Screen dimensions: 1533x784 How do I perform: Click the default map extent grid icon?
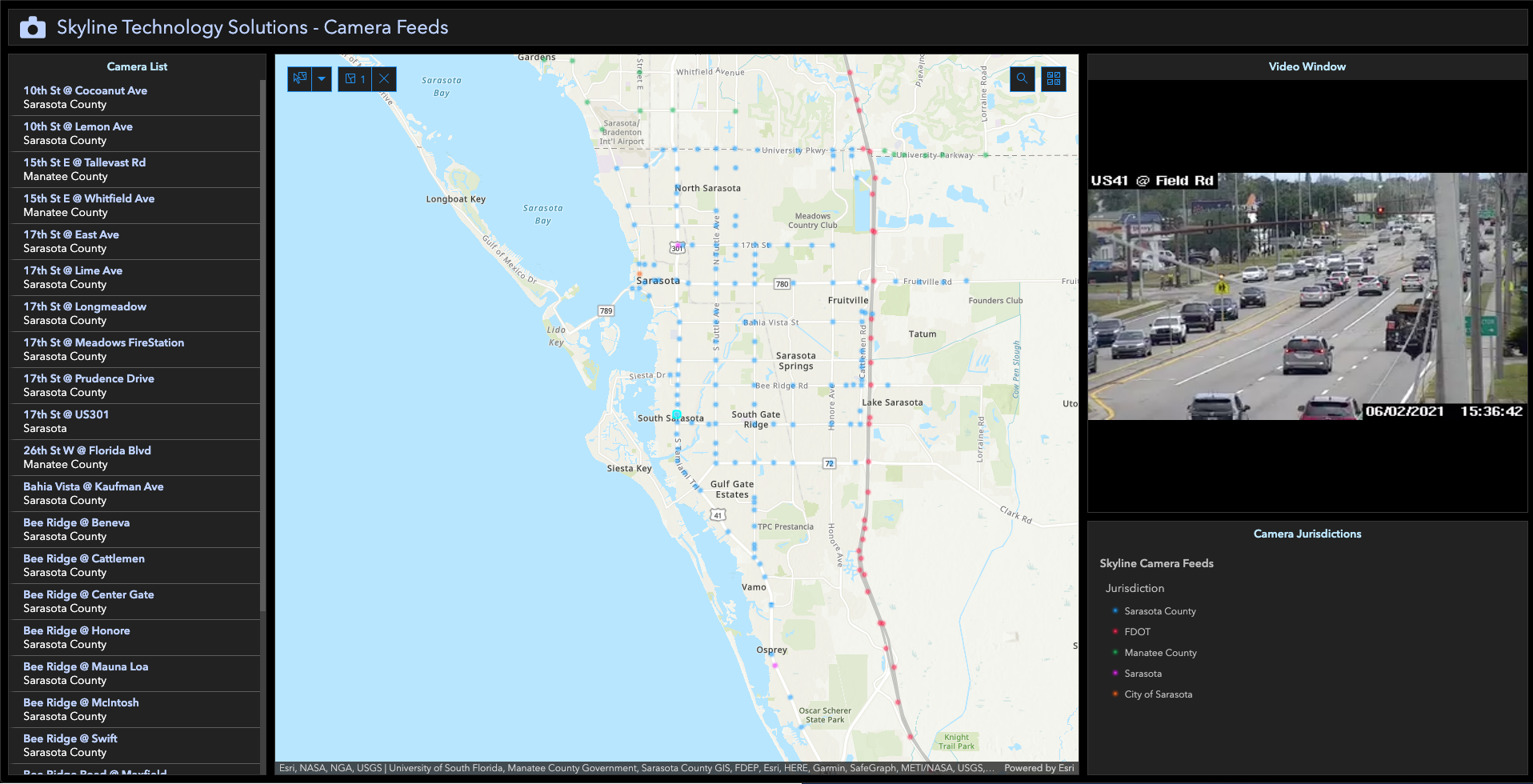1054,78
